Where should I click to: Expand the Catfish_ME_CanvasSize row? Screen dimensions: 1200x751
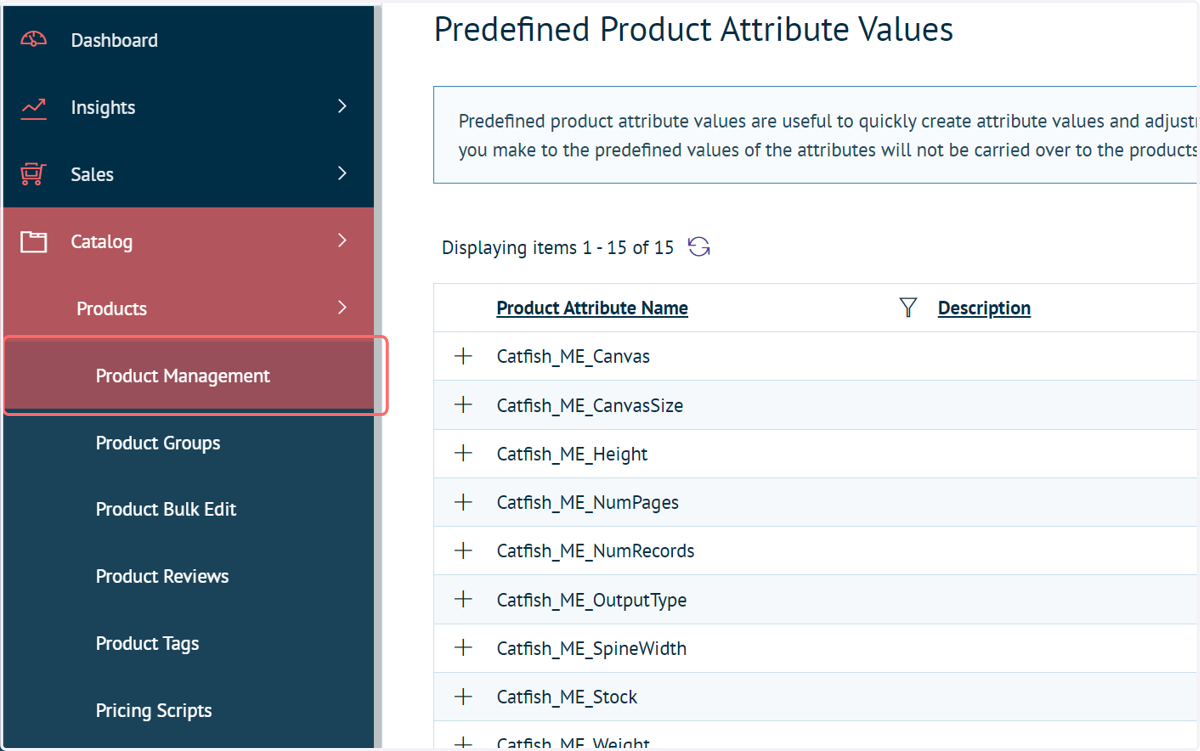click(463, 405)
